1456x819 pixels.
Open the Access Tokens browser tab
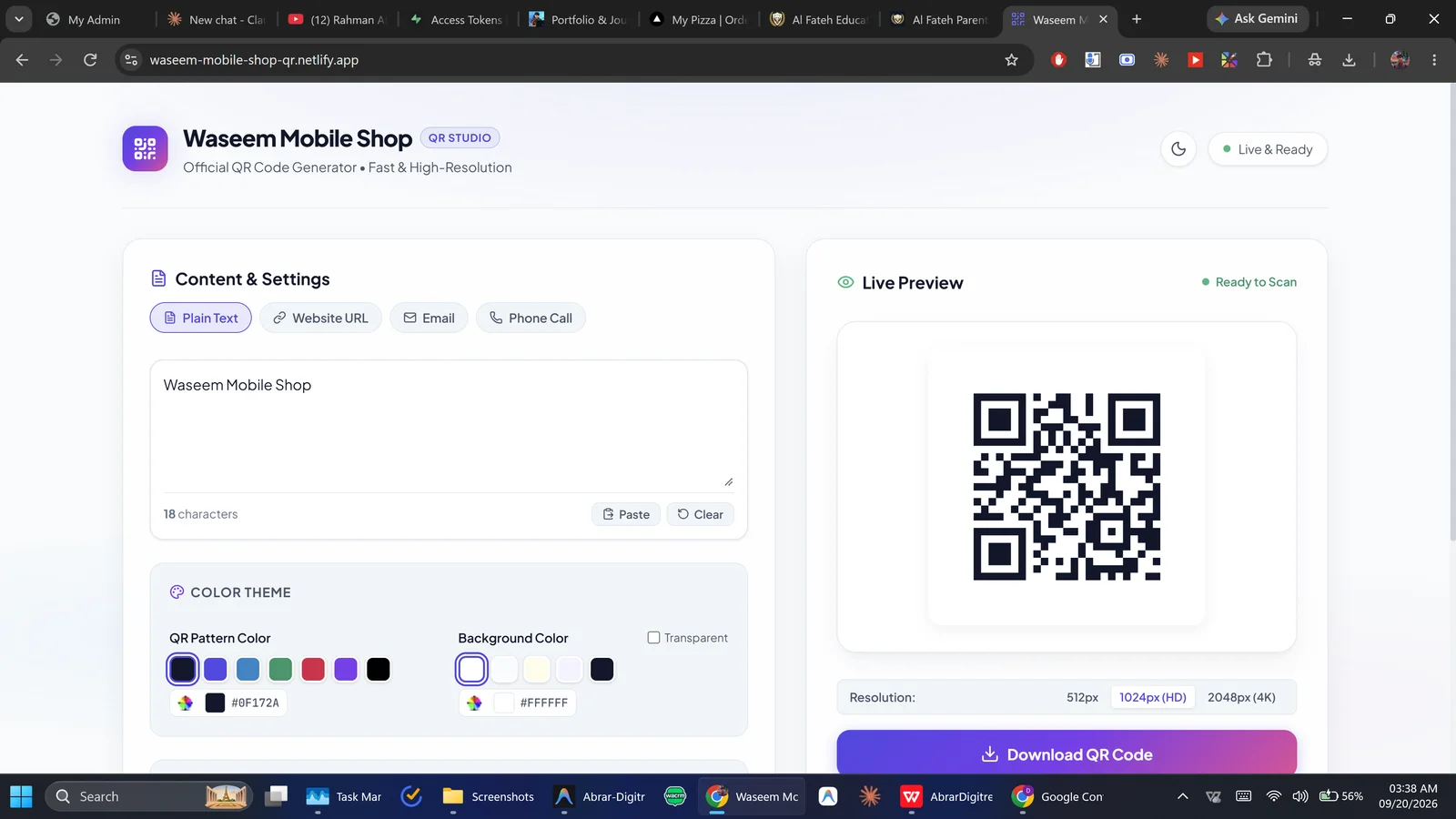(x=458, y=19)
